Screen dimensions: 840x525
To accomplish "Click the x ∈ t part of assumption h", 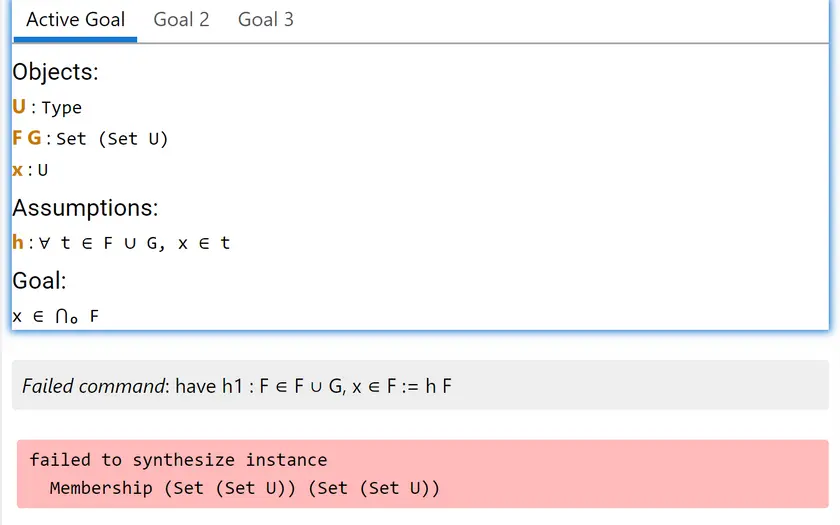I will coord(204,243).
